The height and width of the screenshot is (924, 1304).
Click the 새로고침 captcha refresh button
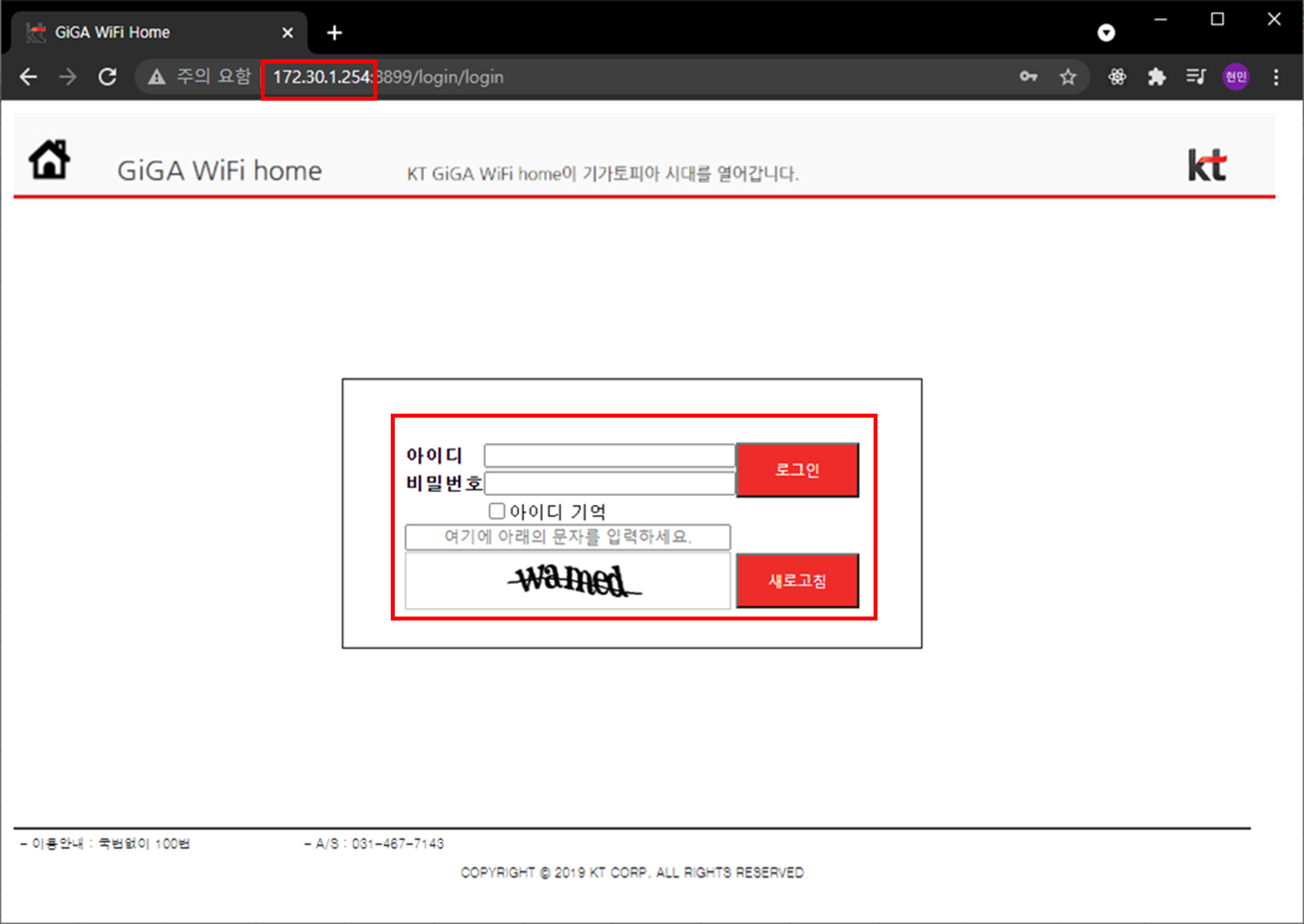pos(797,581)
